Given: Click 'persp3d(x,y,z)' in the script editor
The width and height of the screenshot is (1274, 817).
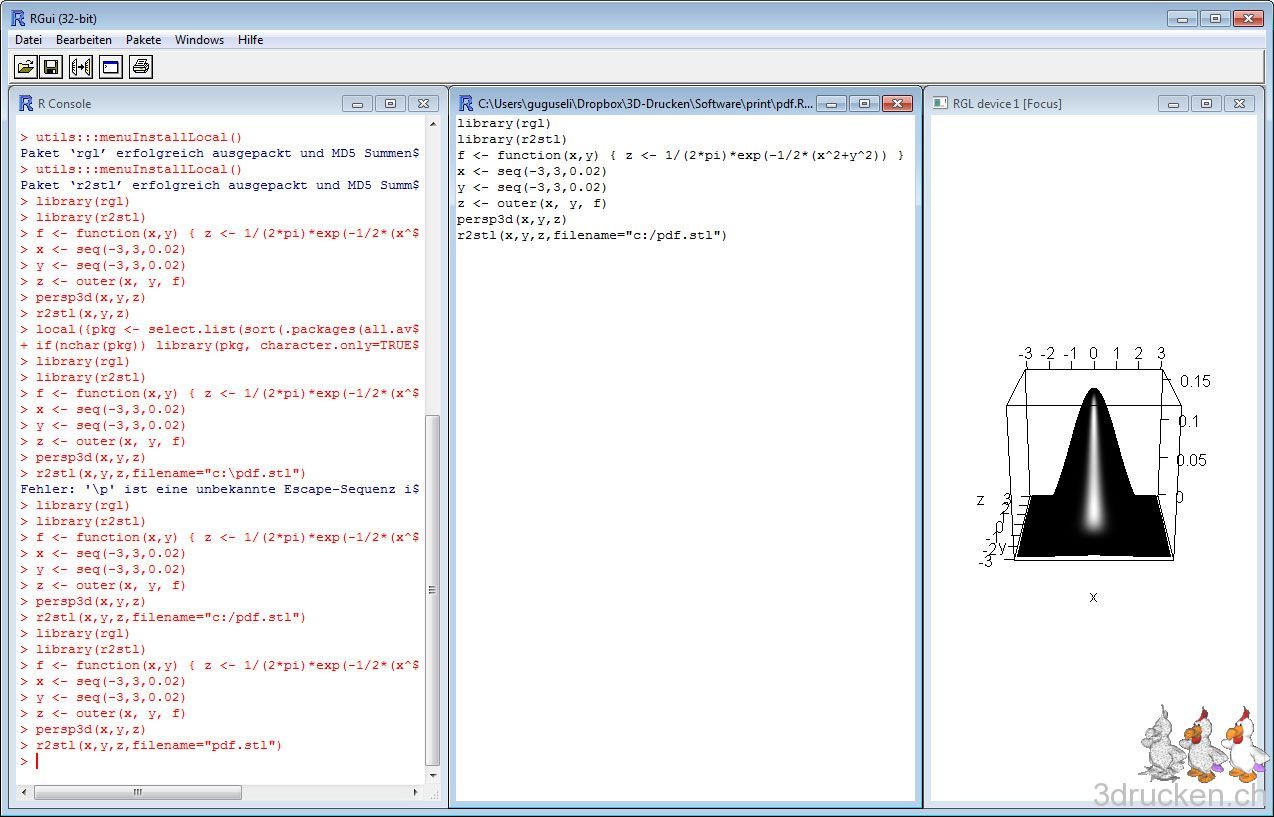Looking at the screenshot, I should 512,219.
